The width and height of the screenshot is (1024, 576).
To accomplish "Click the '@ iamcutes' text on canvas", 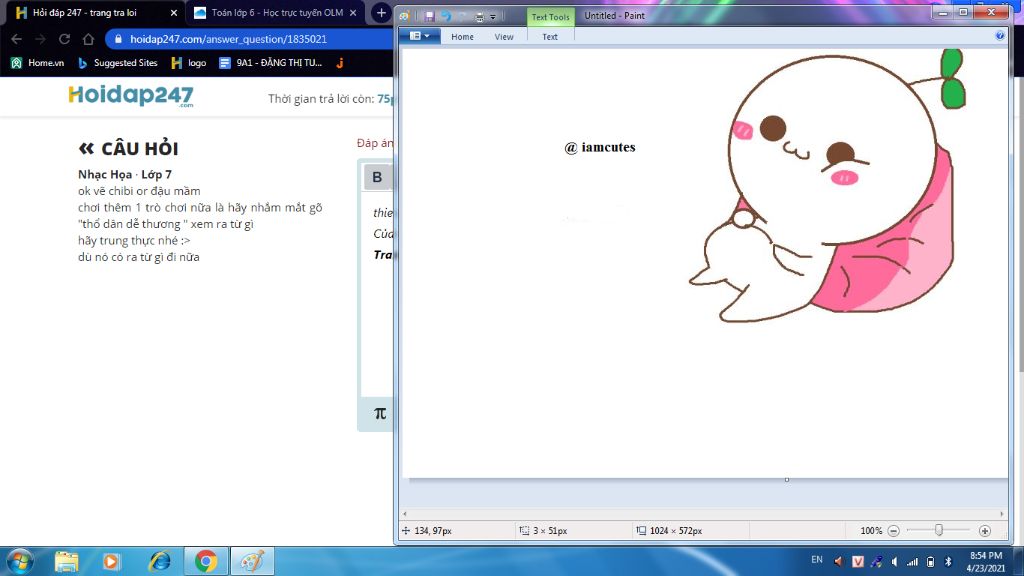I will pyautogui.click(x=600, y=148).
